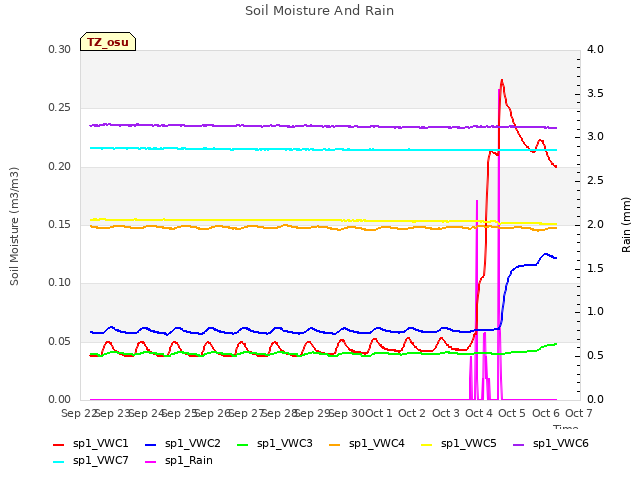Click the red VWC1 peak near Oct 5
Viewport: 640px width, 480px height.
point(502,80)
